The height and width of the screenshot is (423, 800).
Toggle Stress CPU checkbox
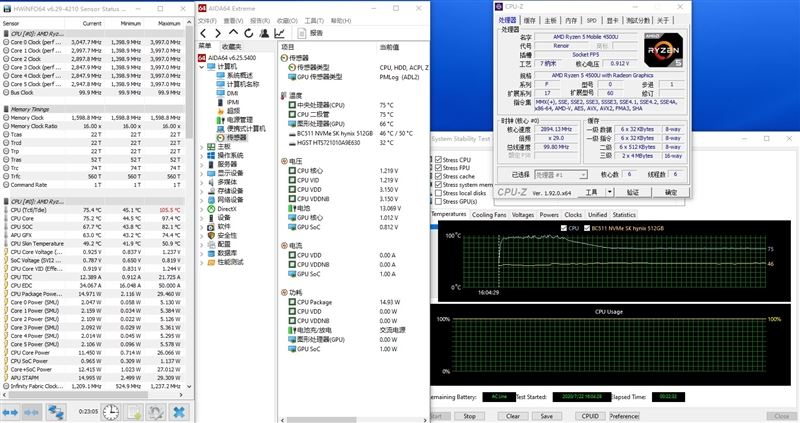click(438, 160)
